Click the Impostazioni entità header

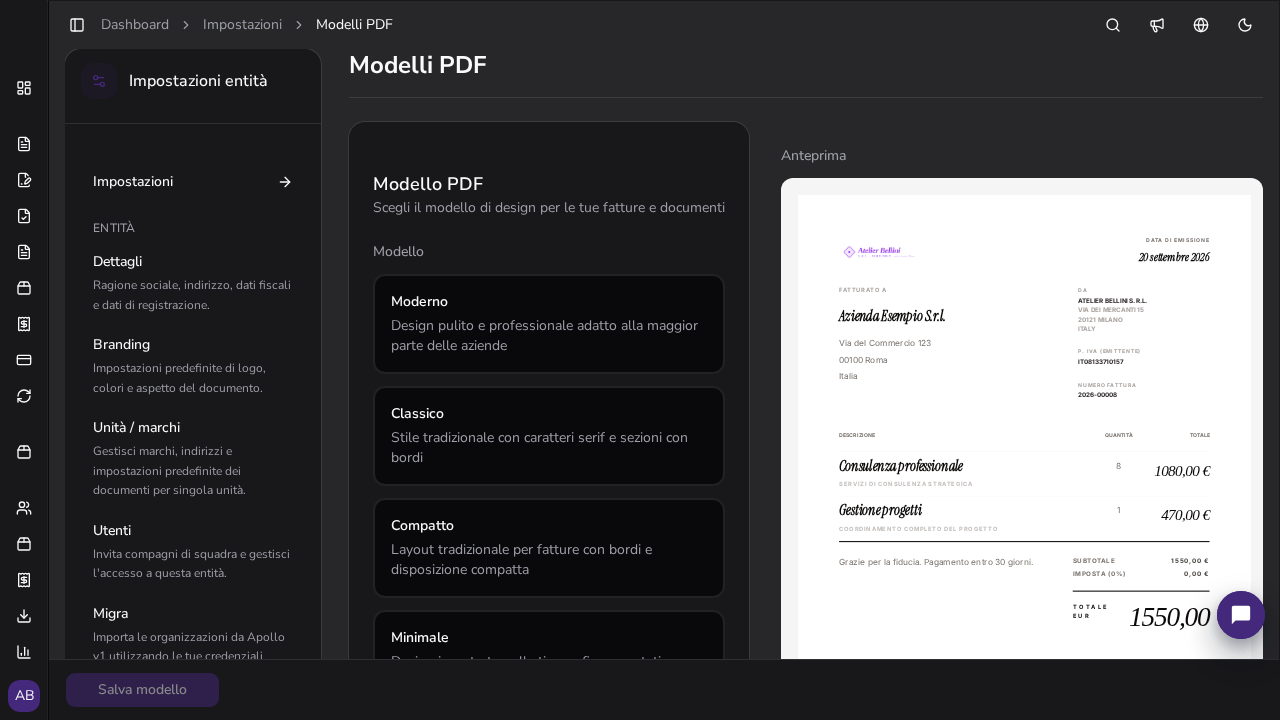(x=198, y=81)
